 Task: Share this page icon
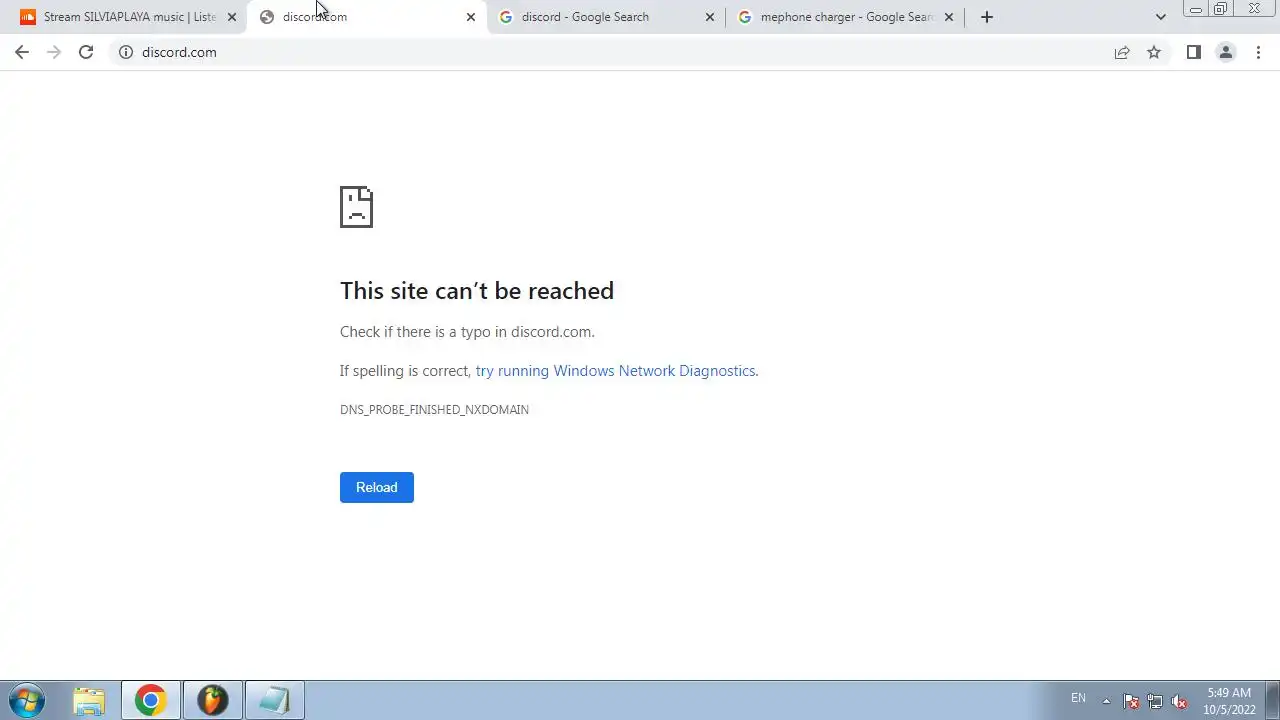click(x=1122, y=52)
